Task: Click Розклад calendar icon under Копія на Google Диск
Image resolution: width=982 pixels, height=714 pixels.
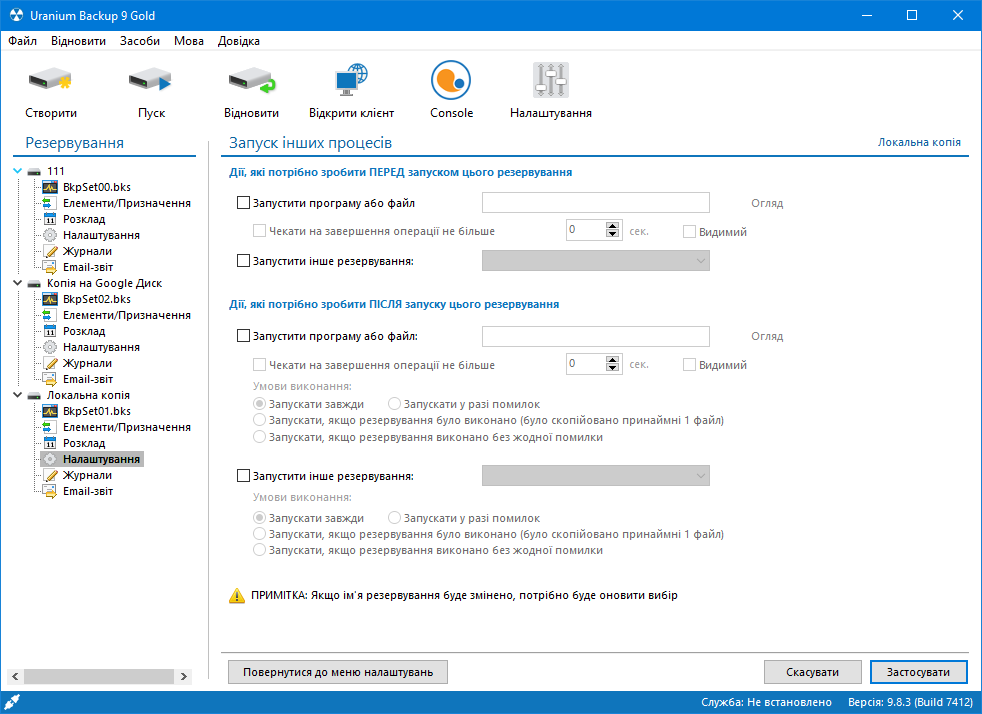Action: (50, 331)
